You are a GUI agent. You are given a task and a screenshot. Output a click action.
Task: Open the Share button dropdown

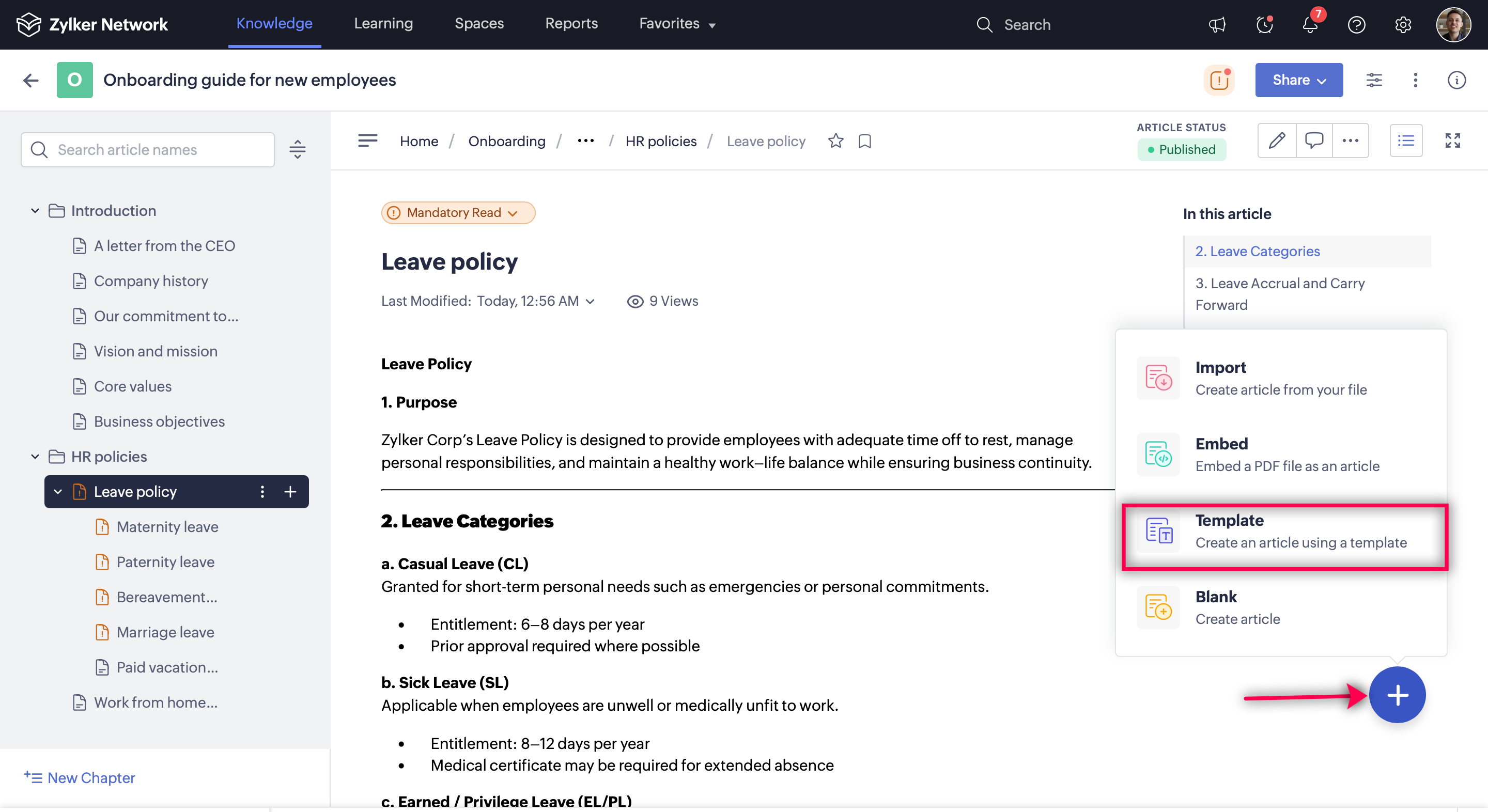click(x=1298, y=80)
